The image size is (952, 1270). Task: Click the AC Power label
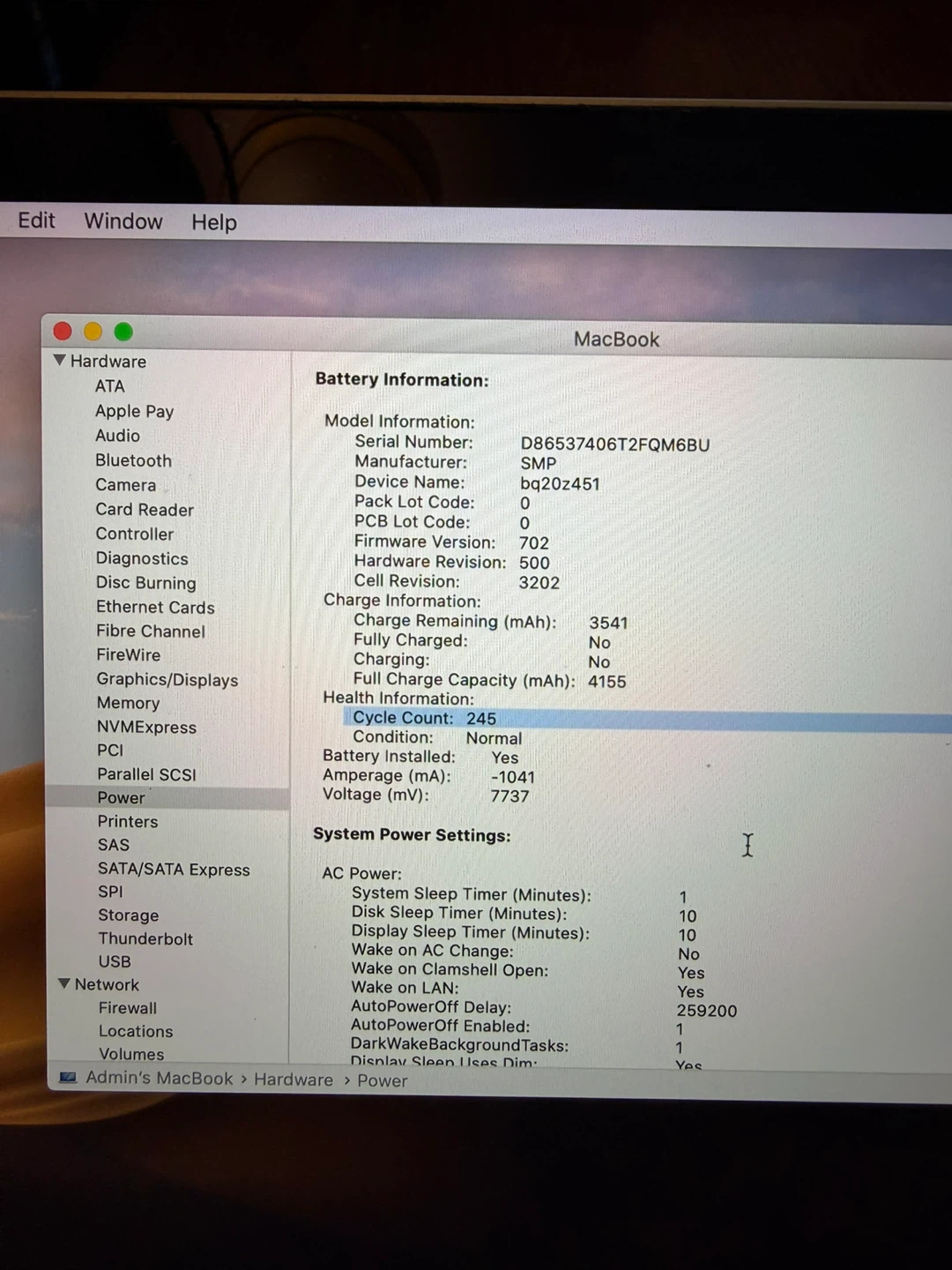click(x=361, y=874)
